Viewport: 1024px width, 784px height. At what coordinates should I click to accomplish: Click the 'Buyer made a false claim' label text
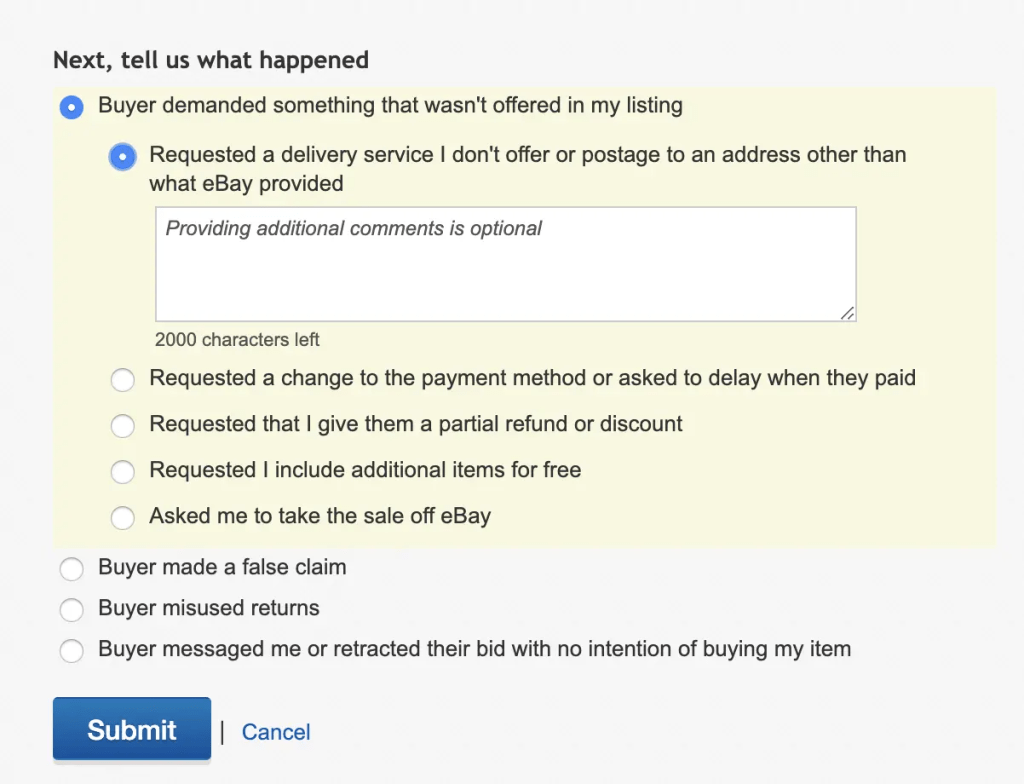point(222,567)
